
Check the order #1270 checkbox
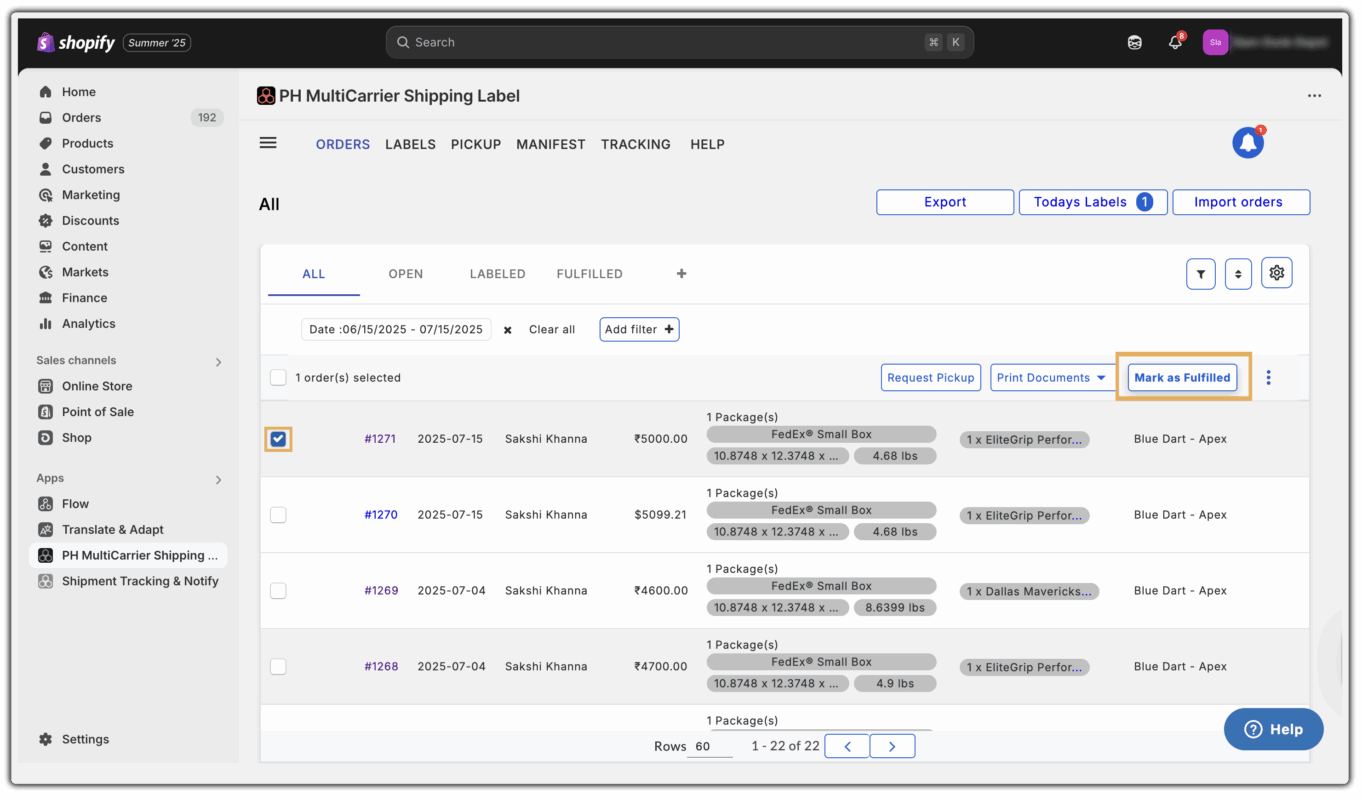point(278,515)
